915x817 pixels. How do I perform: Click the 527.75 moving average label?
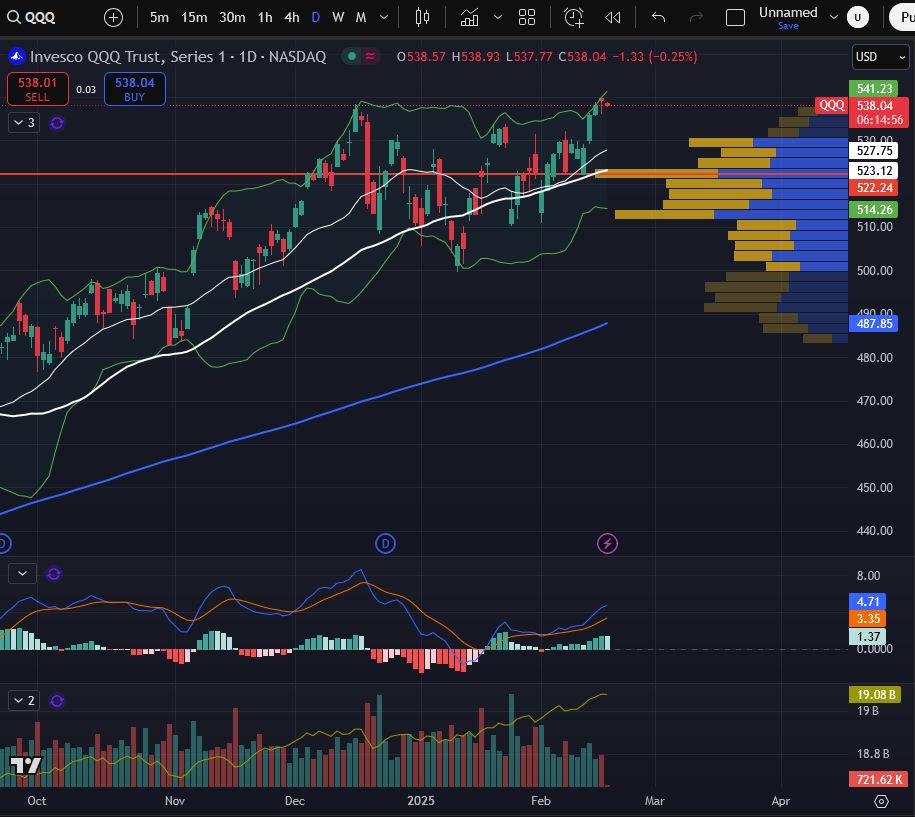click(x=874, y=151)
